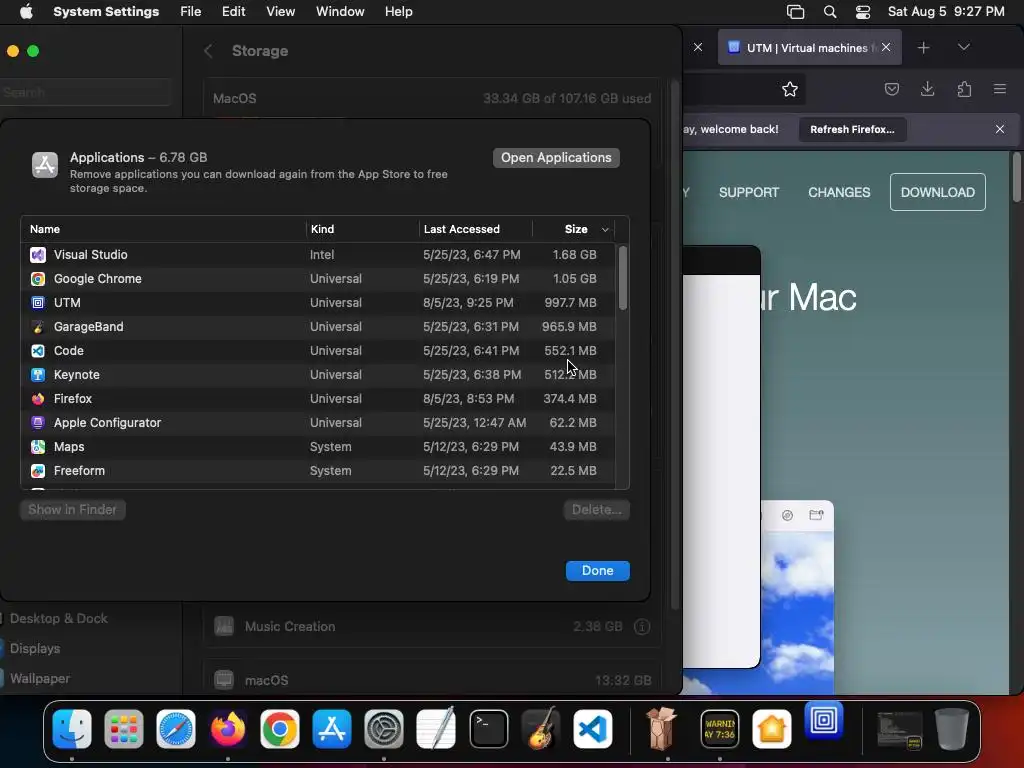Open the Apple menu
The height and width of the screenshot is (768, 1024).
(x=26, y=11)
